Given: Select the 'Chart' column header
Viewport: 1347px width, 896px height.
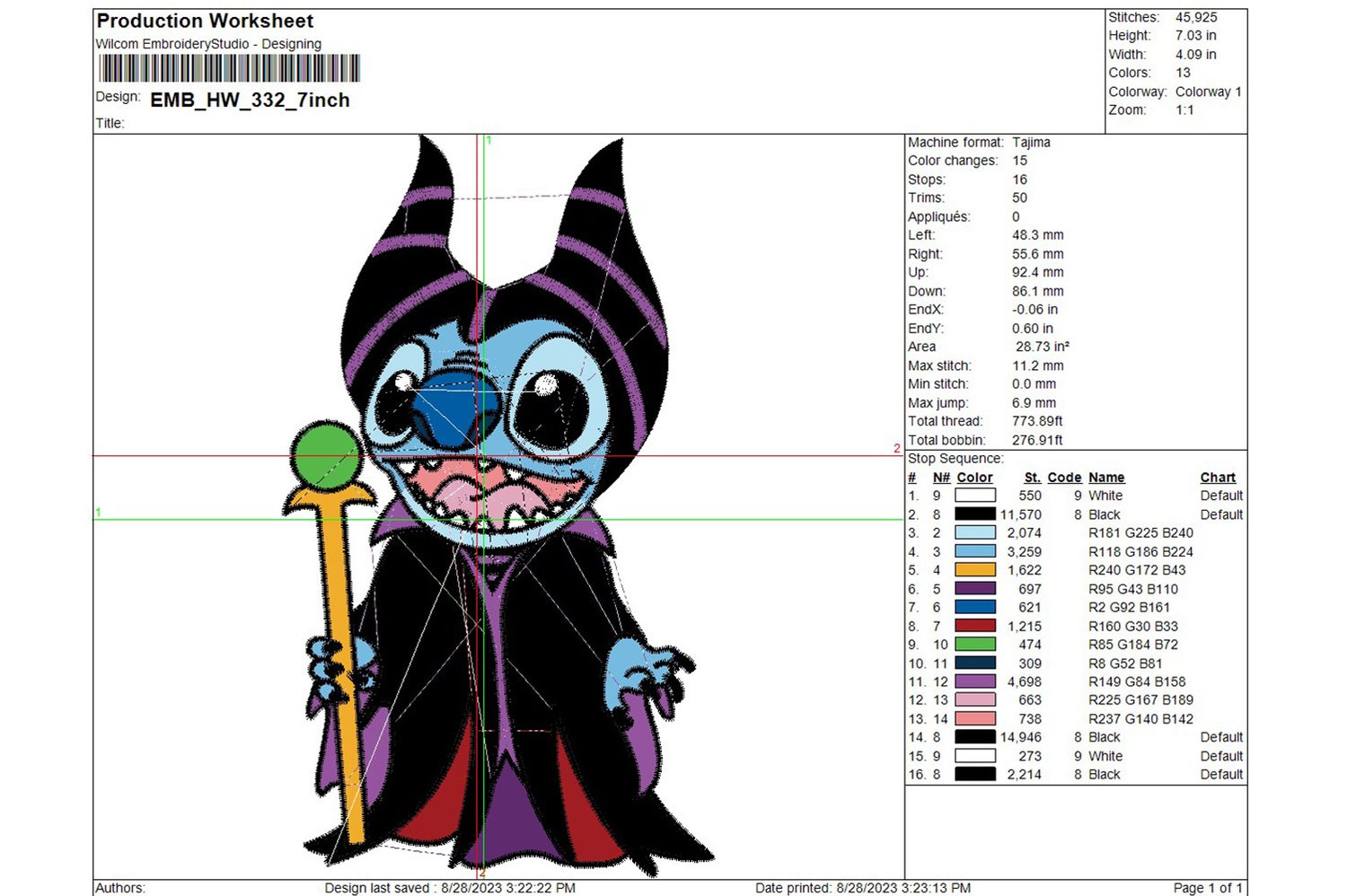Looking at the screenshot, I should [x=1218, y=478].
